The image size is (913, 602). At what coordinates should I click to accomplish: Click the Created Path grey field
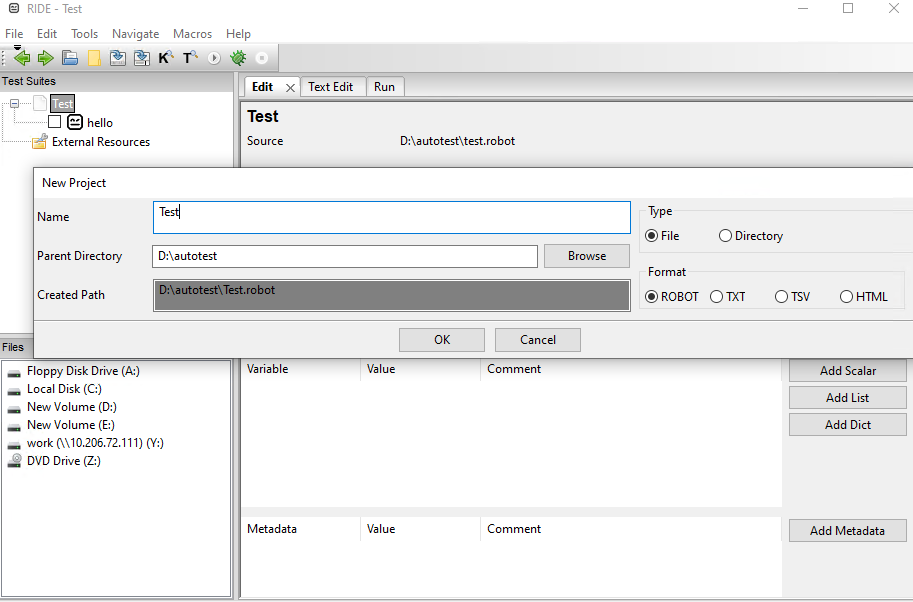click(x=392, y=295)
